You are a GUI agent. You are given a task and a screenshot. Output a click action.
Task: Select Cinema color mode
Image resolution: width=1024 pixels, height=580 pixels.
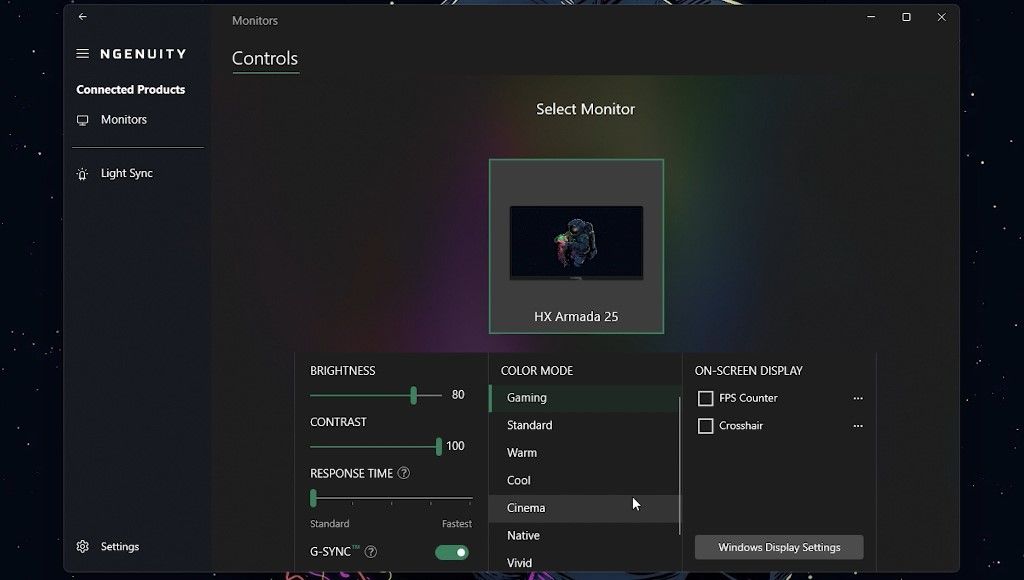tap(584, 508)
